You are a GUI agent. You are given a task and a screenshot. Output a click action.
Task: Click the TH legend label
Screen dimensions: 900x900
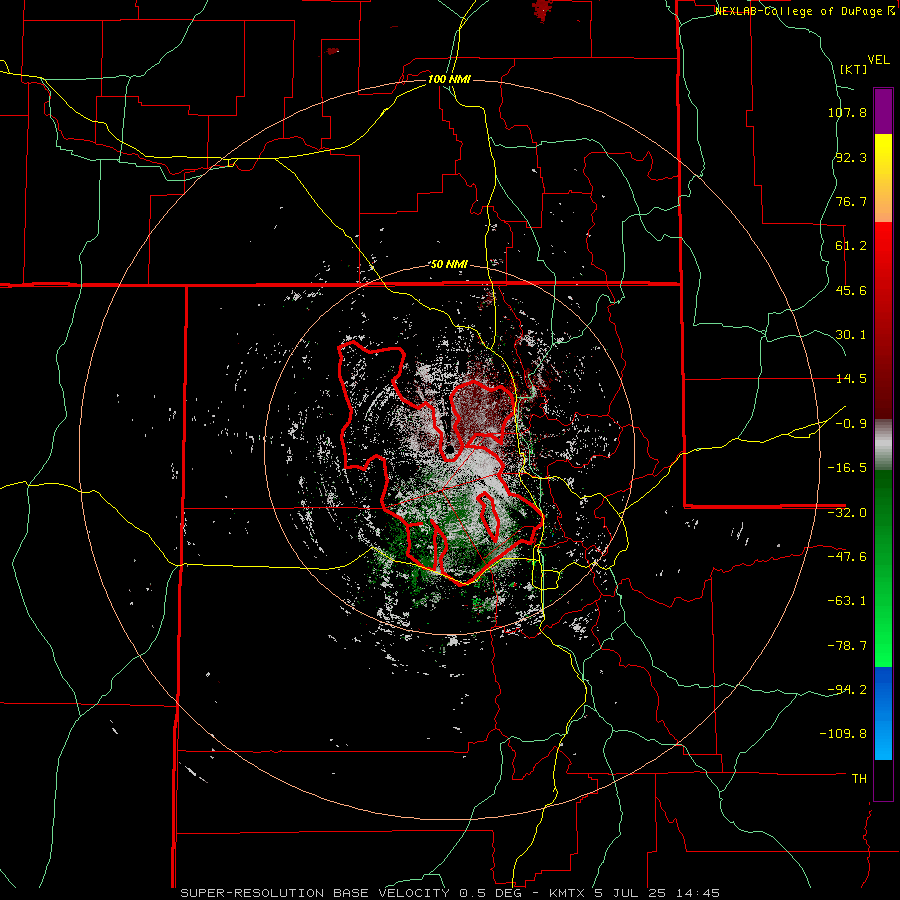click(x=859, y=779)
